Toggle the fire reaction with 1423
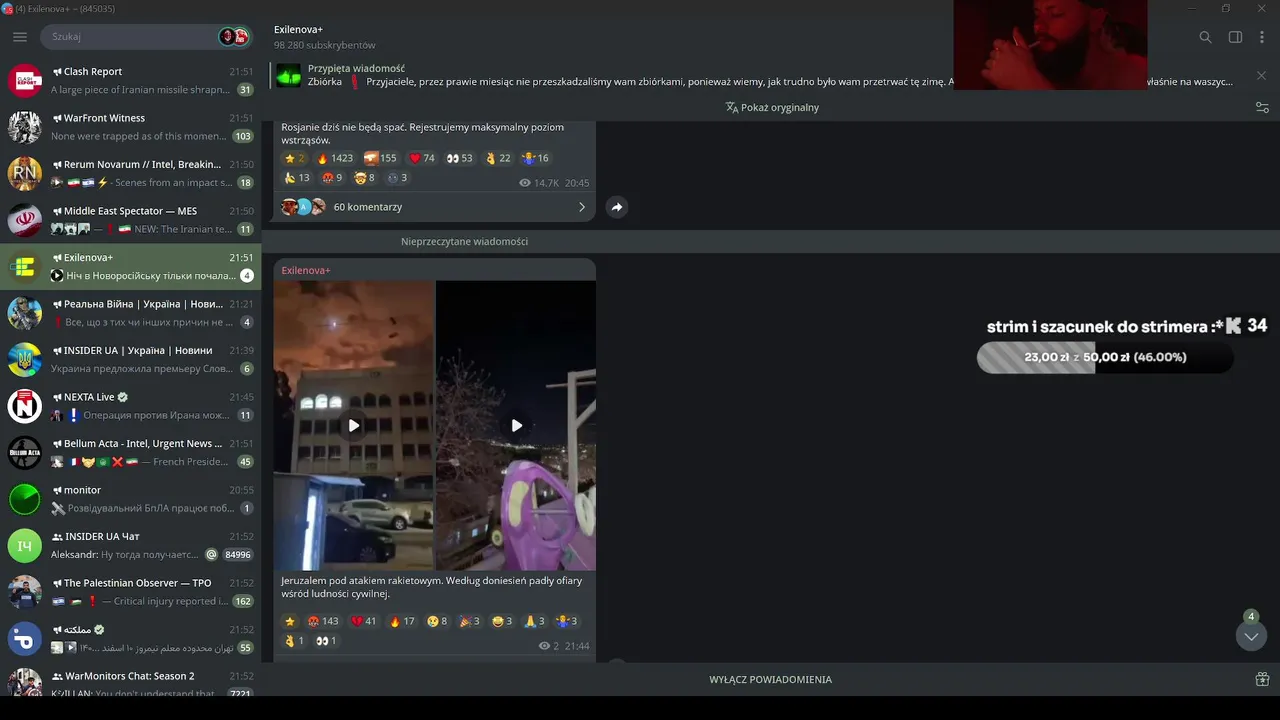Viewport: 1280px width, 720px height. point(335,158)
